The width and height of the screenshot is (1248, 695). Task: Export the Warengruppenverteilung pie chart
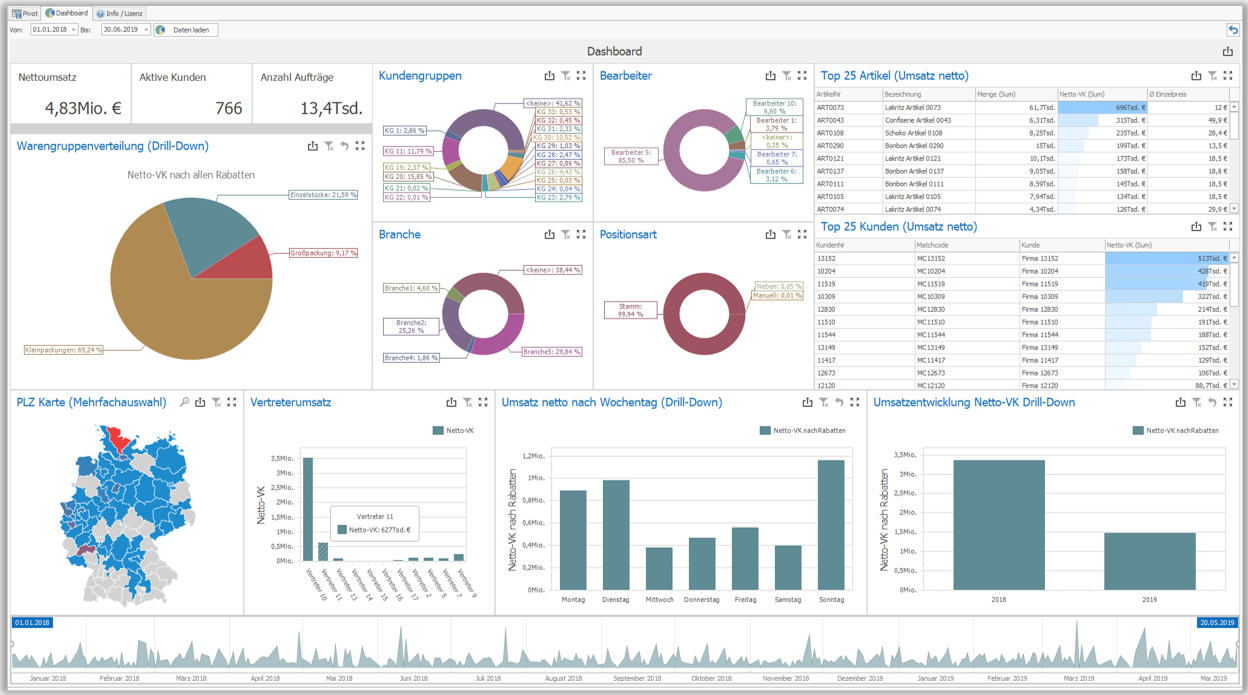[312, 146]
